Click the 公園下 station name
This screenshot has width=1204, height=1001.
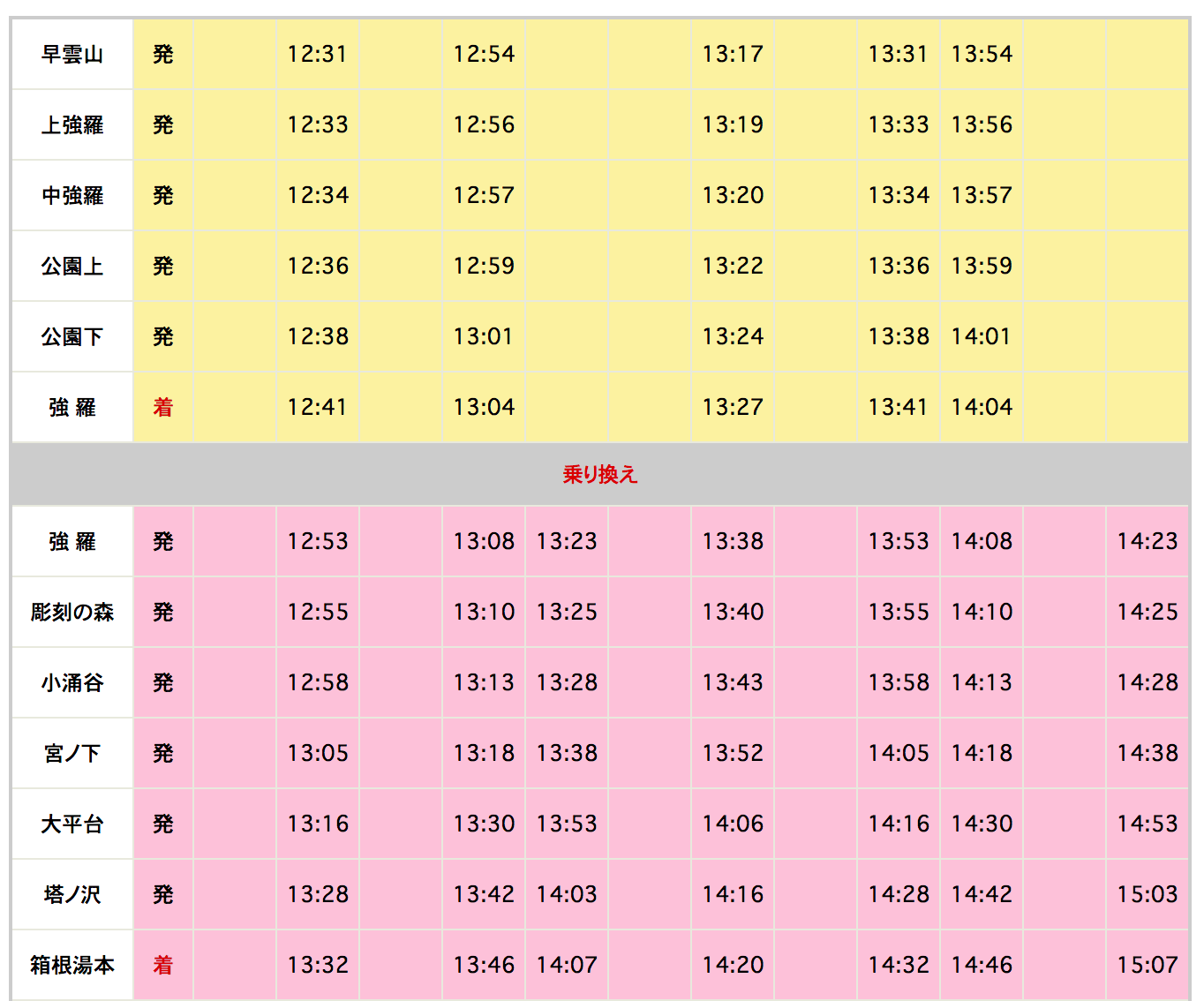click(x=72, y=336)
